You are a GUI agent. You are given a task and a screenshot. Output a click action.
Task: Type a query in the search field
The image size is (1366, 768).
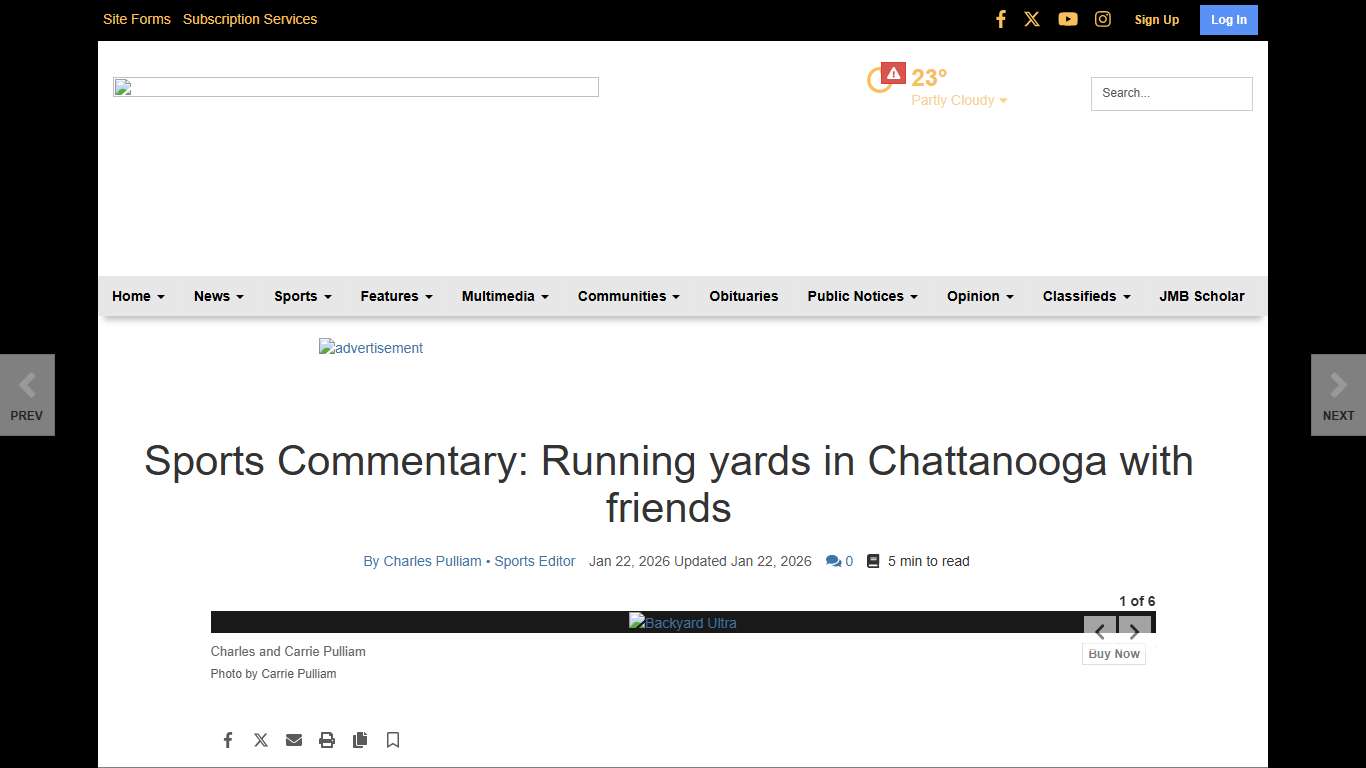[x=1170, y=93]
